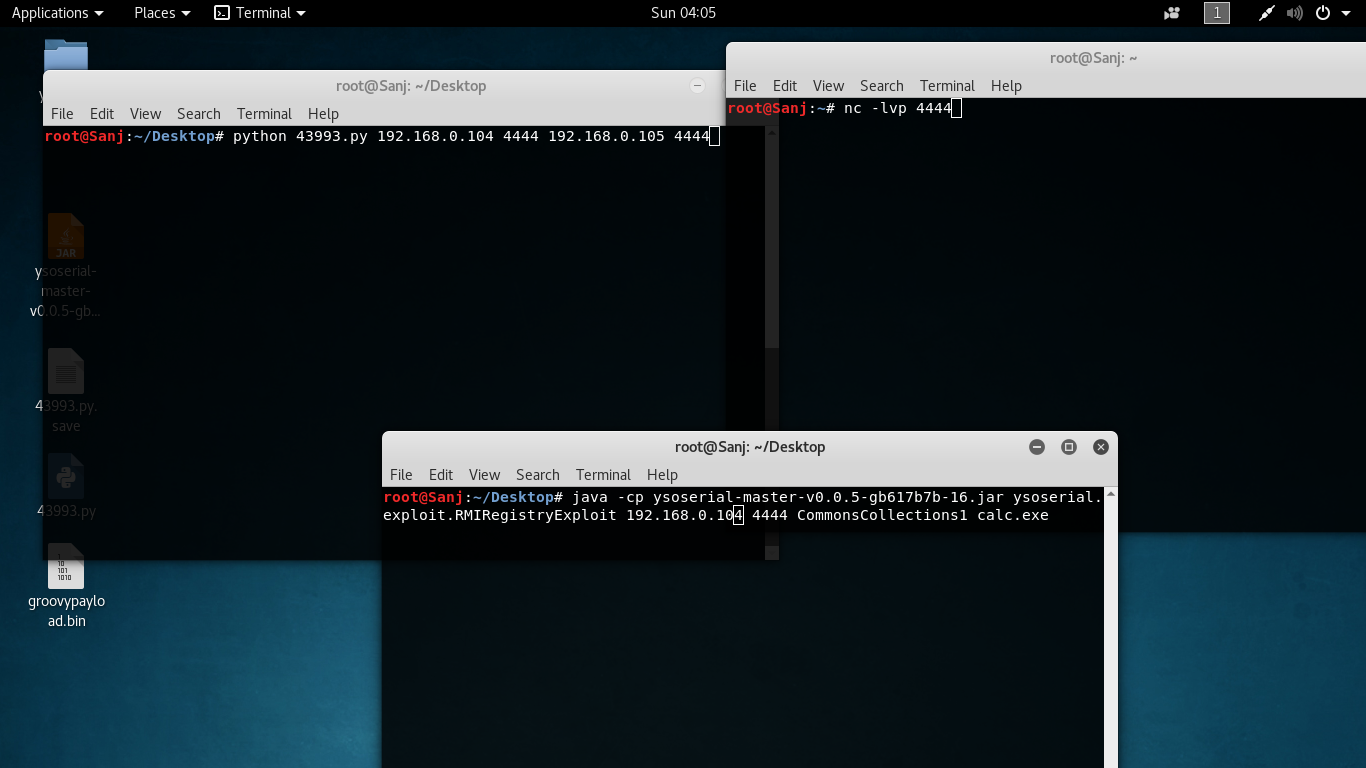Open Terminal menu in nc terminal window
Viewport: 1366px width, 768px height.
click(x=947, y=86)
